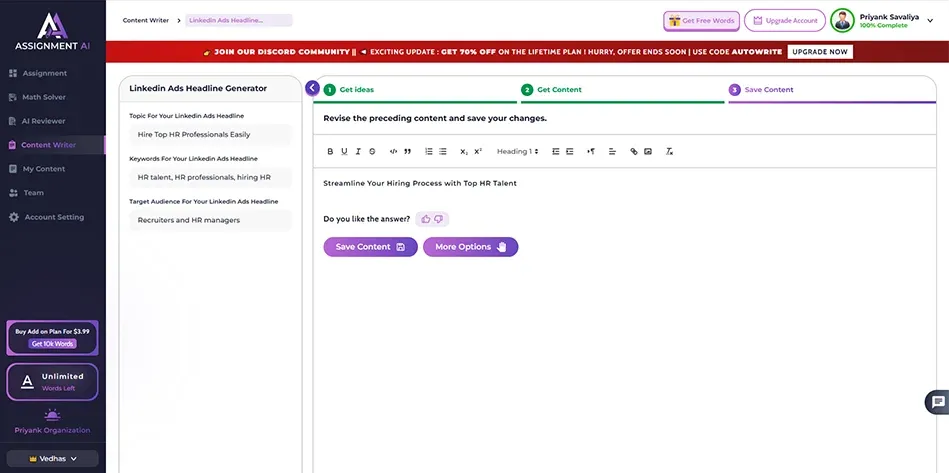Clear text formatting in editor
This screenshot has height=473, width=950.
pos(669,152)
